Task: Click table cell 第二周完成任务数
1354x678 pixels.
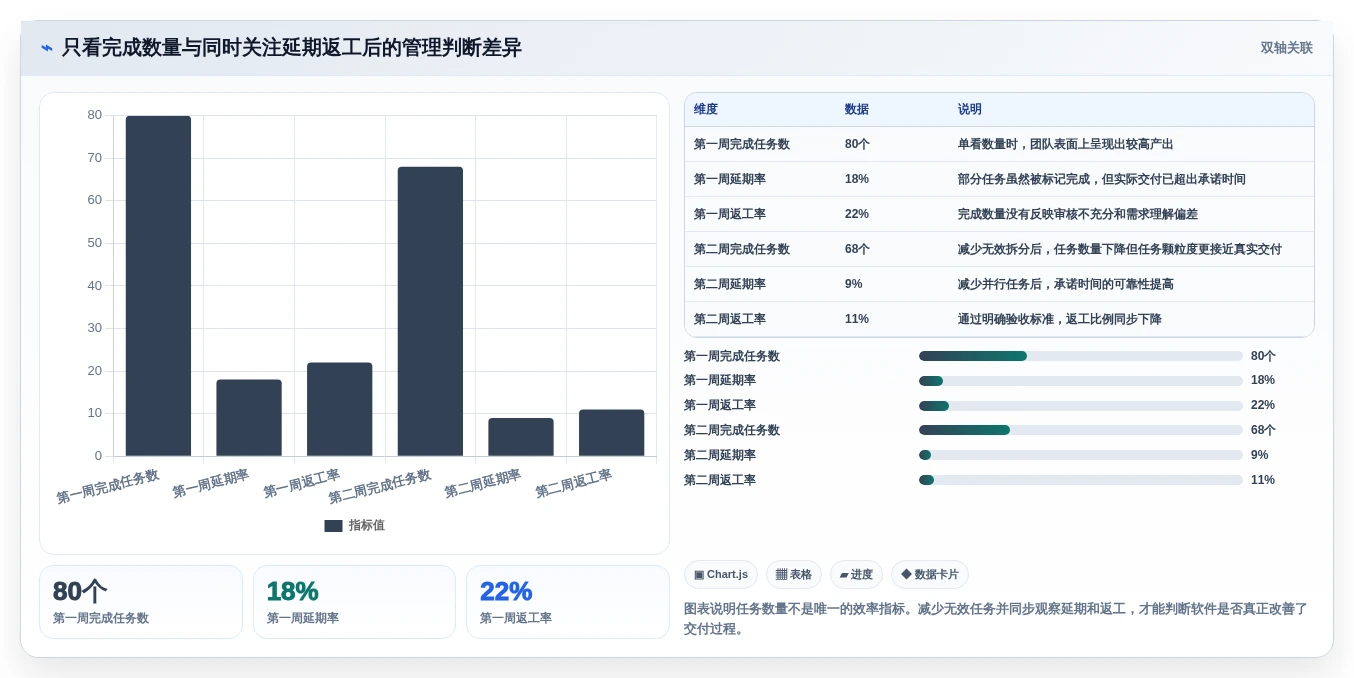Action: point(742,249)
